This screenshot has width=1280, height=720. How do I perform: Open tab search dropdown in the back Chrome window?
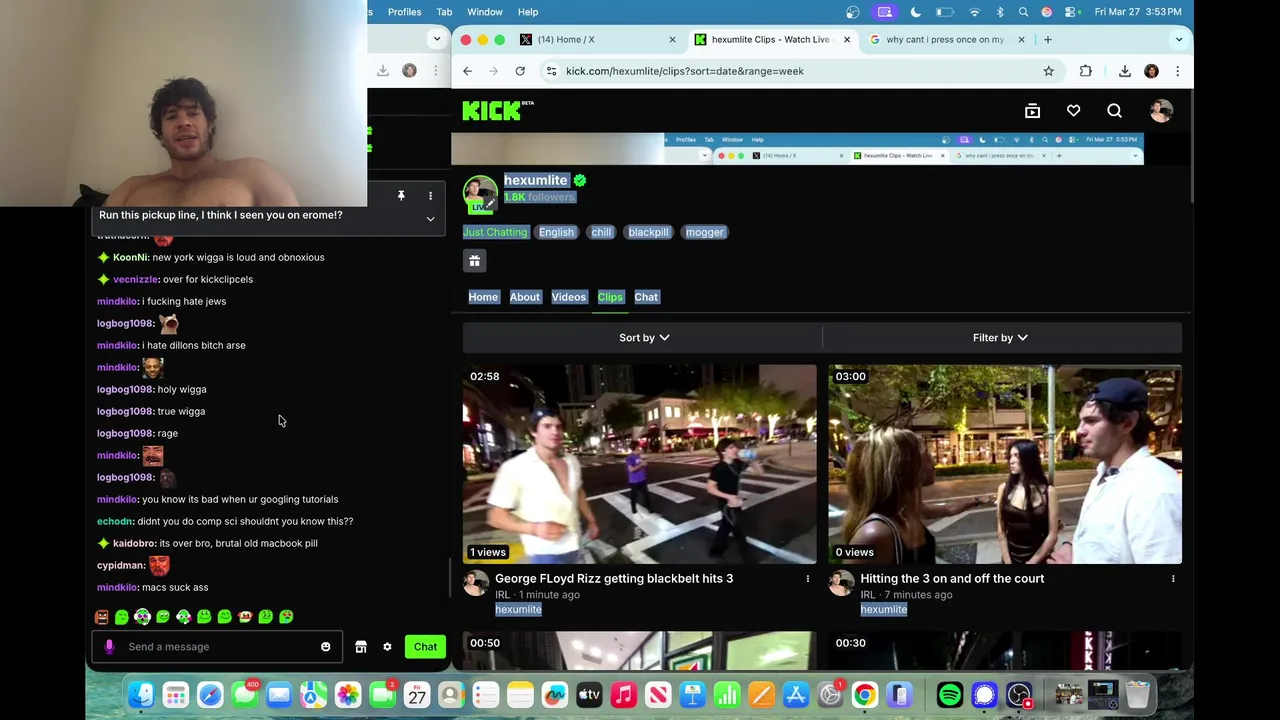click(x=436, y=39)
